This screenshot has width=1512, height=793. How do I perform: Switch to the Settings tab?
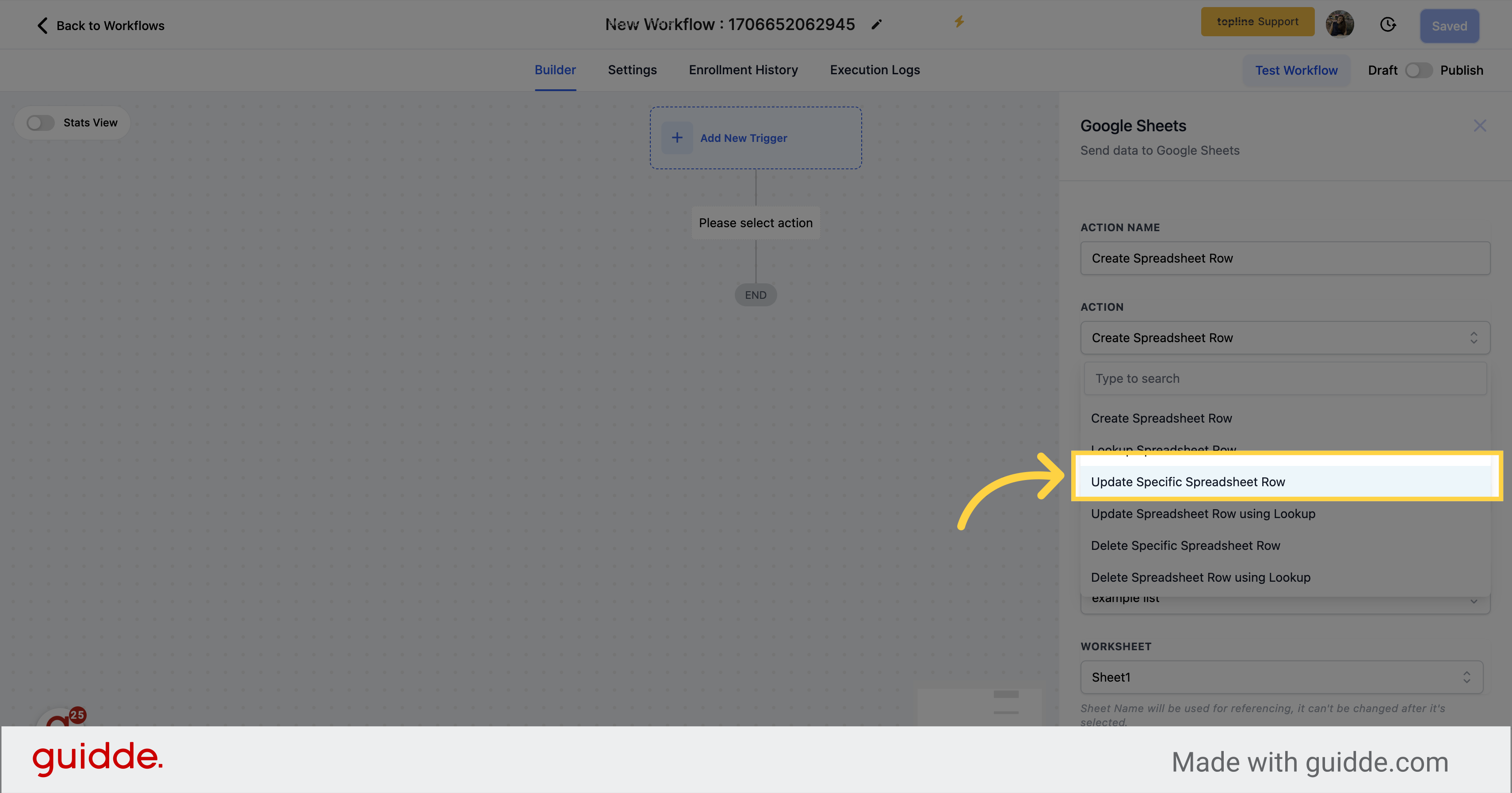pyautogui.click(x=632, y=70)
